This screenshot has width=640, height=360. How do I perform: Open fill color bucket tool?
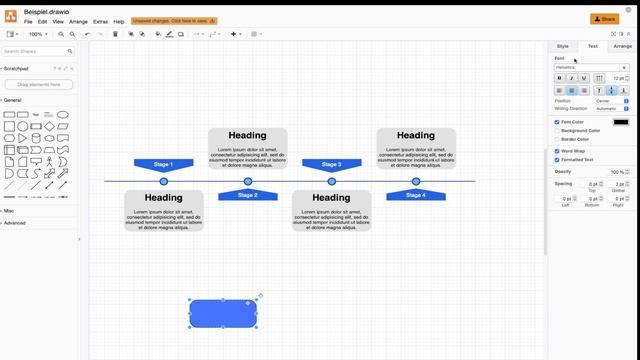[158, 34]
